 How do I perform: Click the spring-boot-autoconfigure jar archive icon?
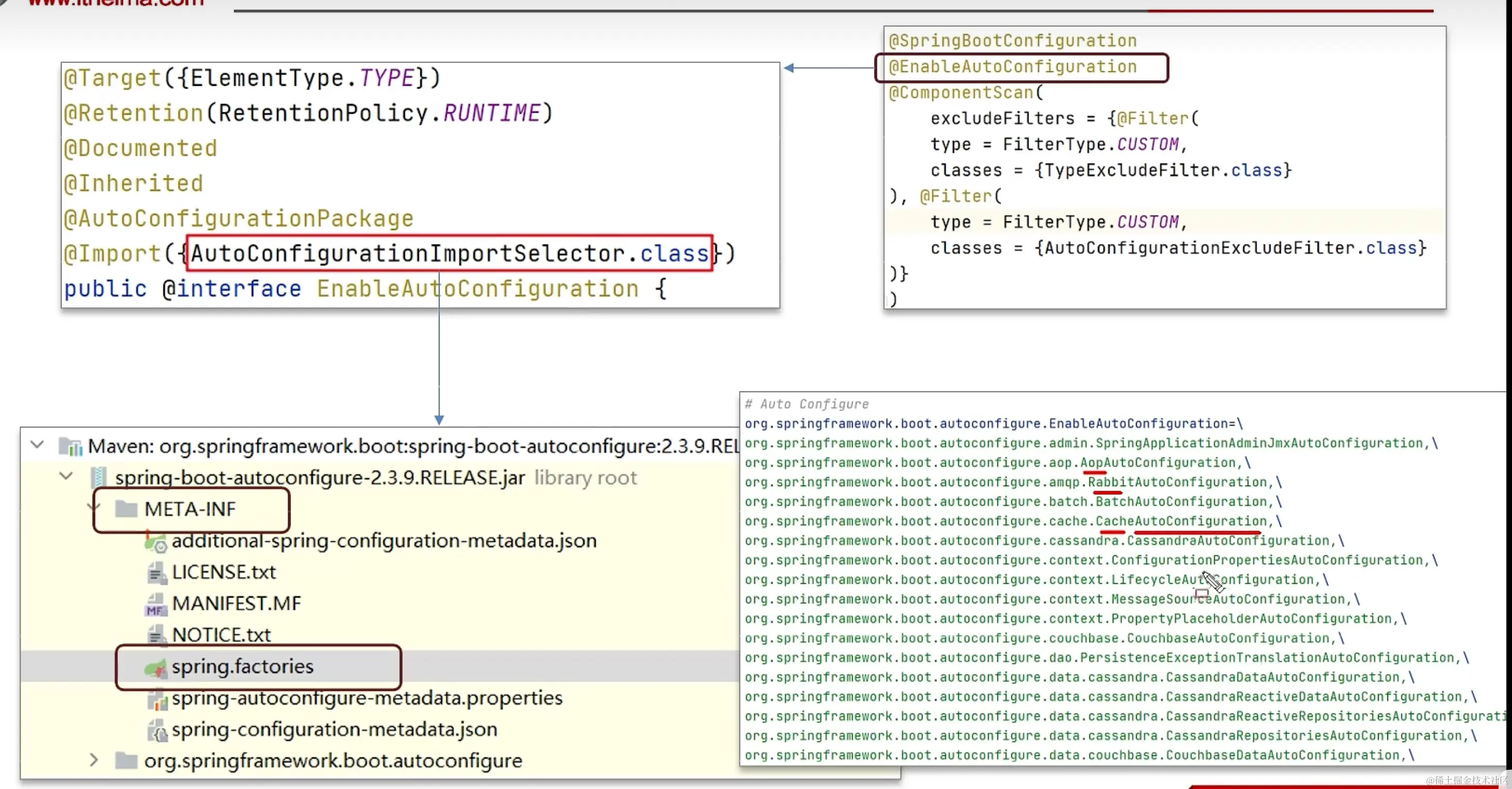(99, 478)
